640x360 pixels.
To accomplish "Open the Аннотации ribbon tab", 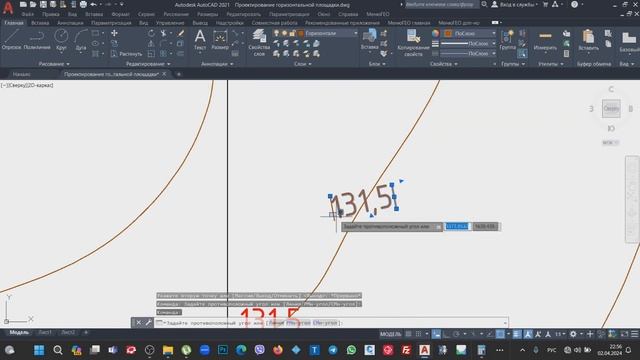I will [70, 23].
